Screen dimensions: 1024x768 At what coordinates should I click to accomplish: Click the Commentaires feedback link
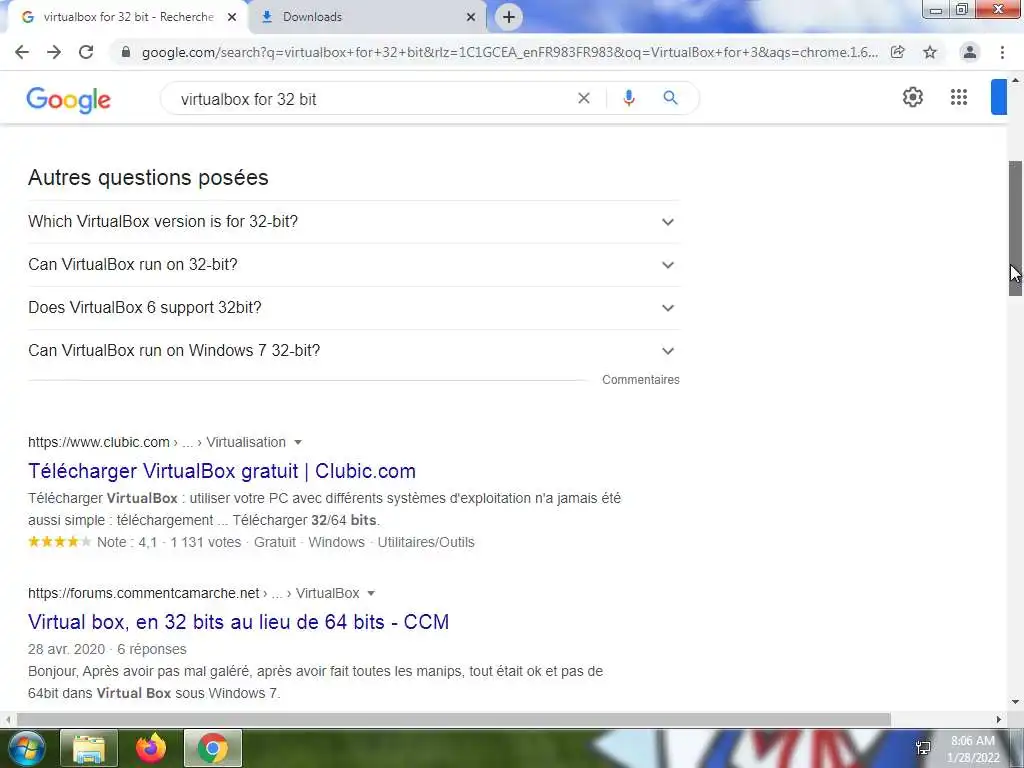(x=641, y=379)
